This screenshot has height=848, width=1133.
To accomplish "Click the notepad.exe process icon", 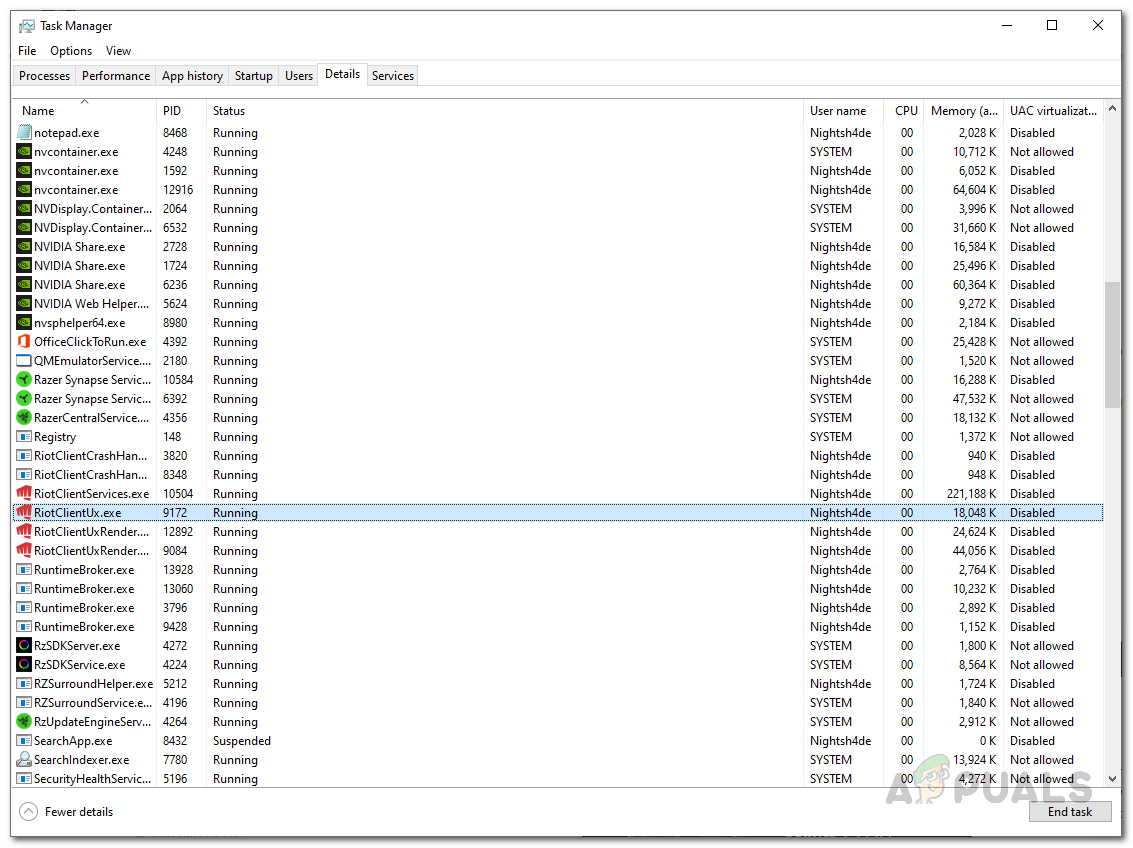I will [x=24, y=133].
